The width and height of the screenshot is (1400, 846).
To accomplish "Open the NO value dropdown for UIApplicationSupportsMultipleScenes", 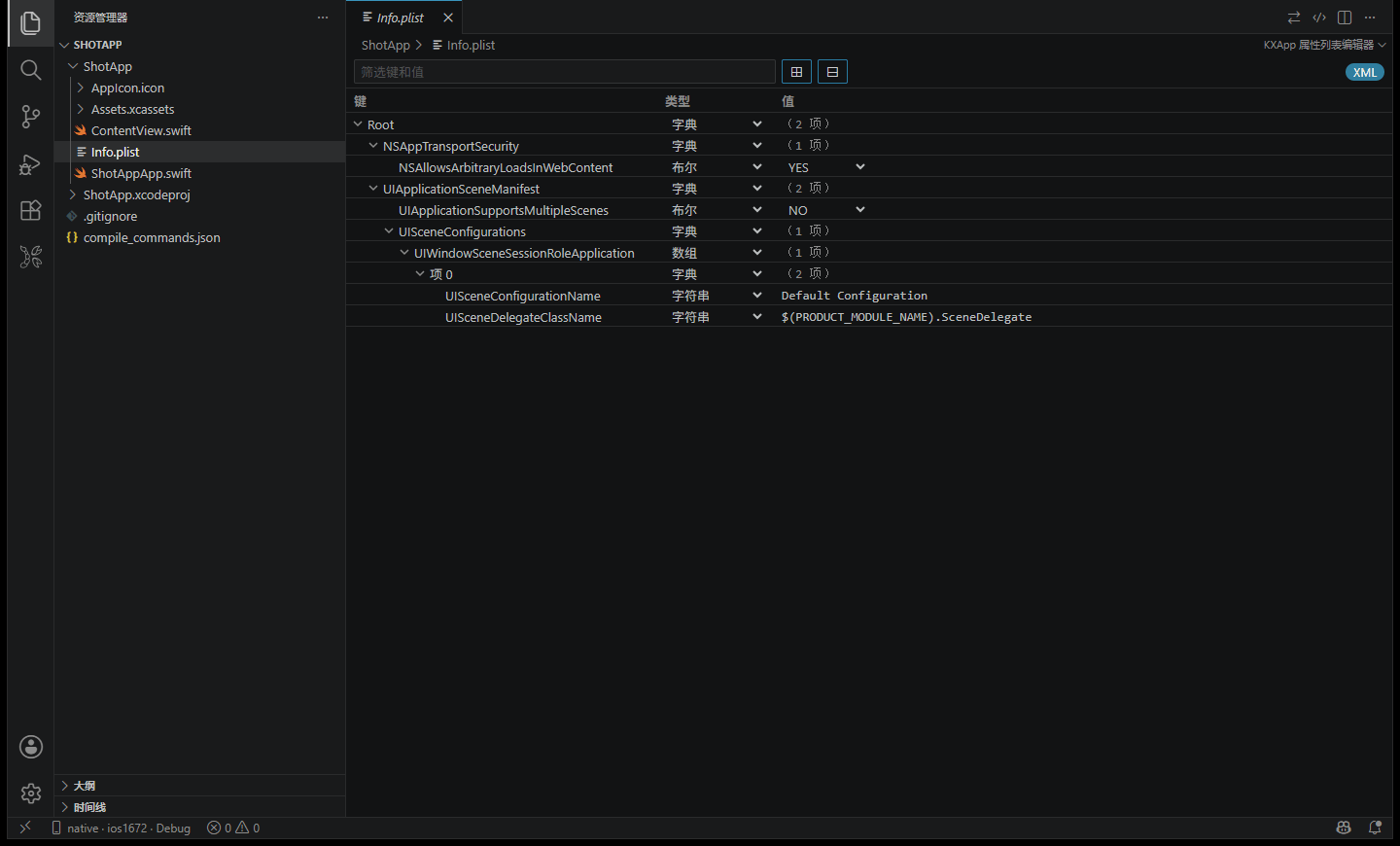I will point(824,210).
